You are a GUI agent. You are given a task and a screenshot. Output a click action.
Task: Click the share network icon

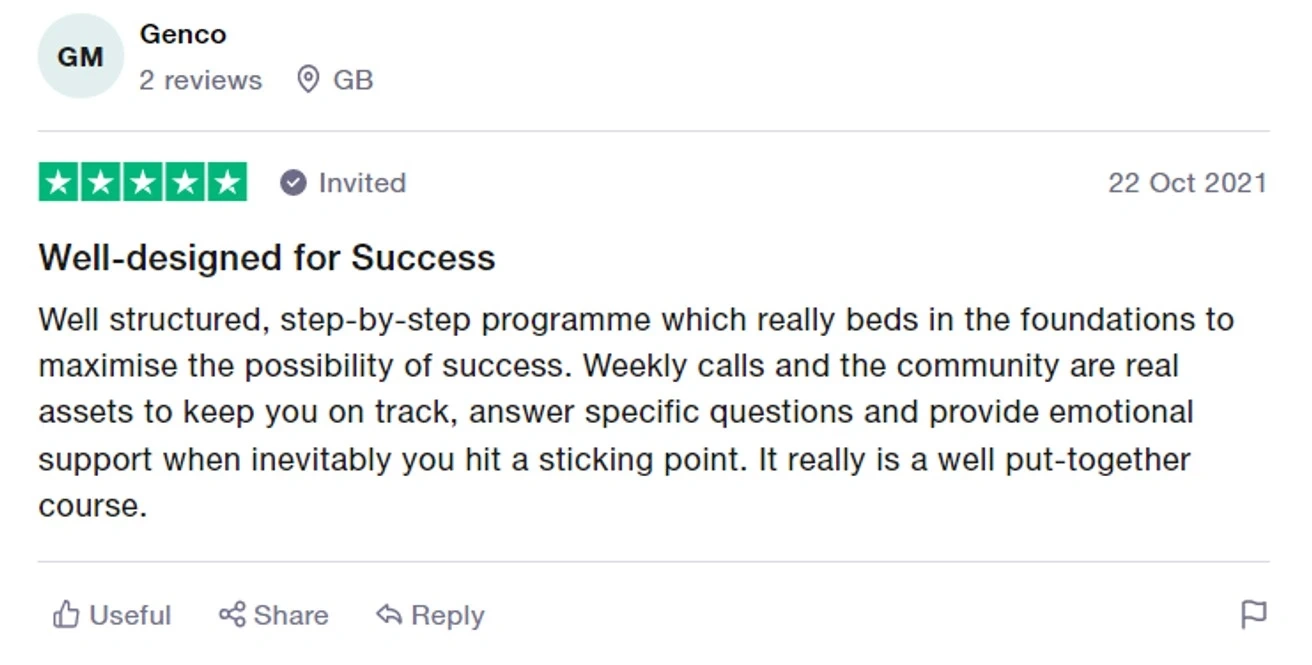coord(232,615)
